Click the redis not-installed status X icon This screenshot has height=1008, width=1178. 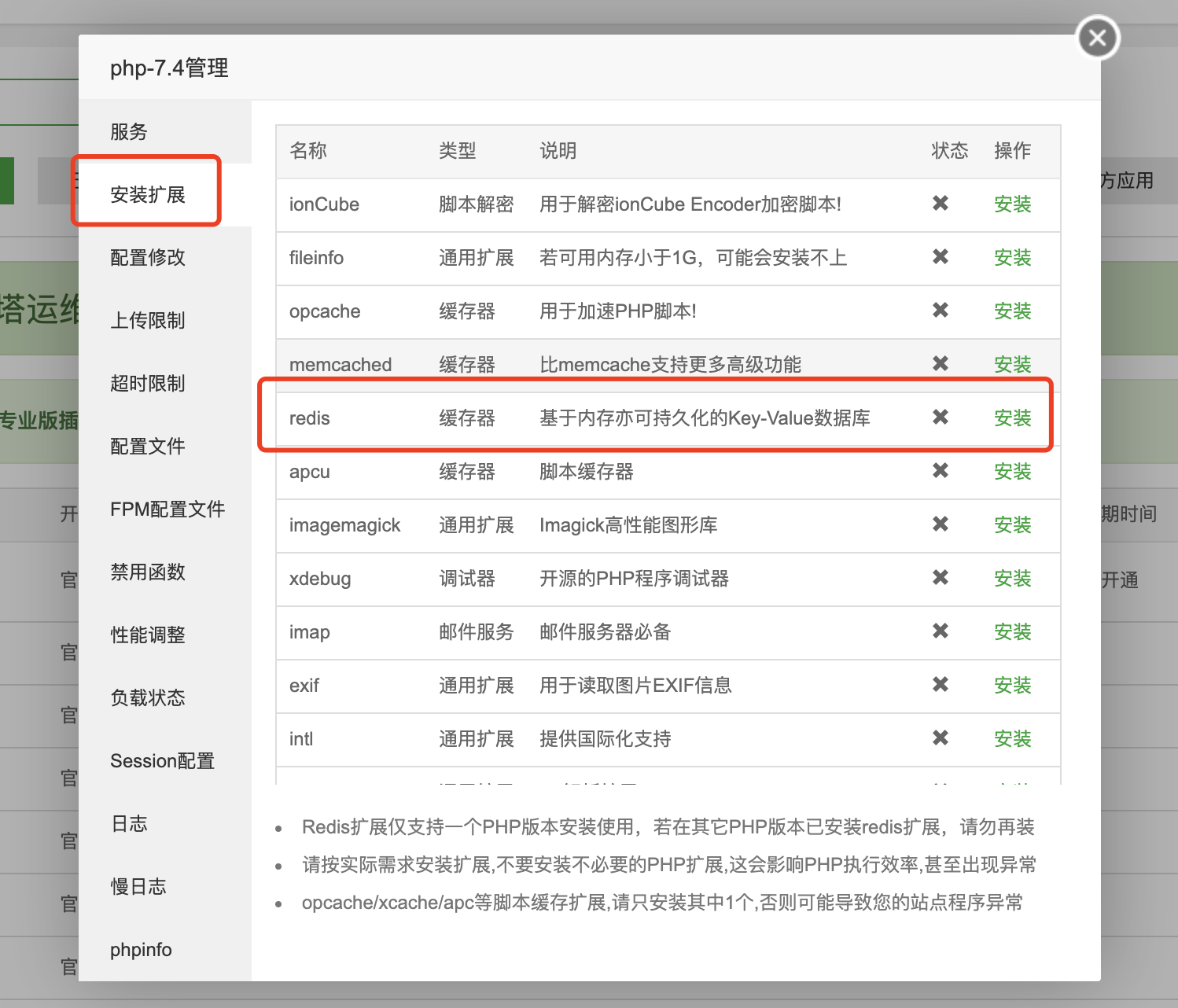(x=940, y=418)
